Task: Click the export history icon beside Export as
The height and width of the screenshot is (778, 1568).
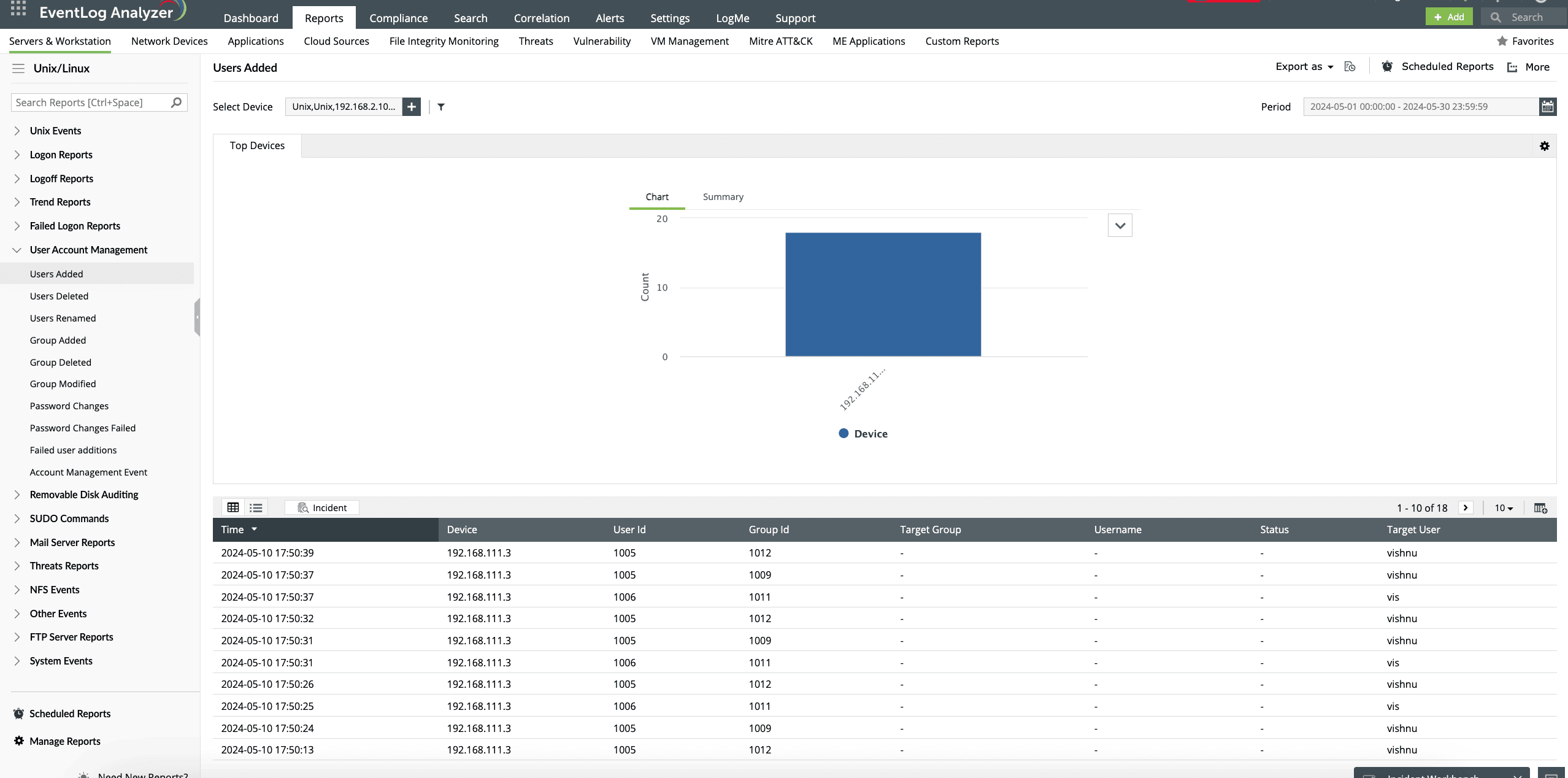Action: tap(1350, 67)
